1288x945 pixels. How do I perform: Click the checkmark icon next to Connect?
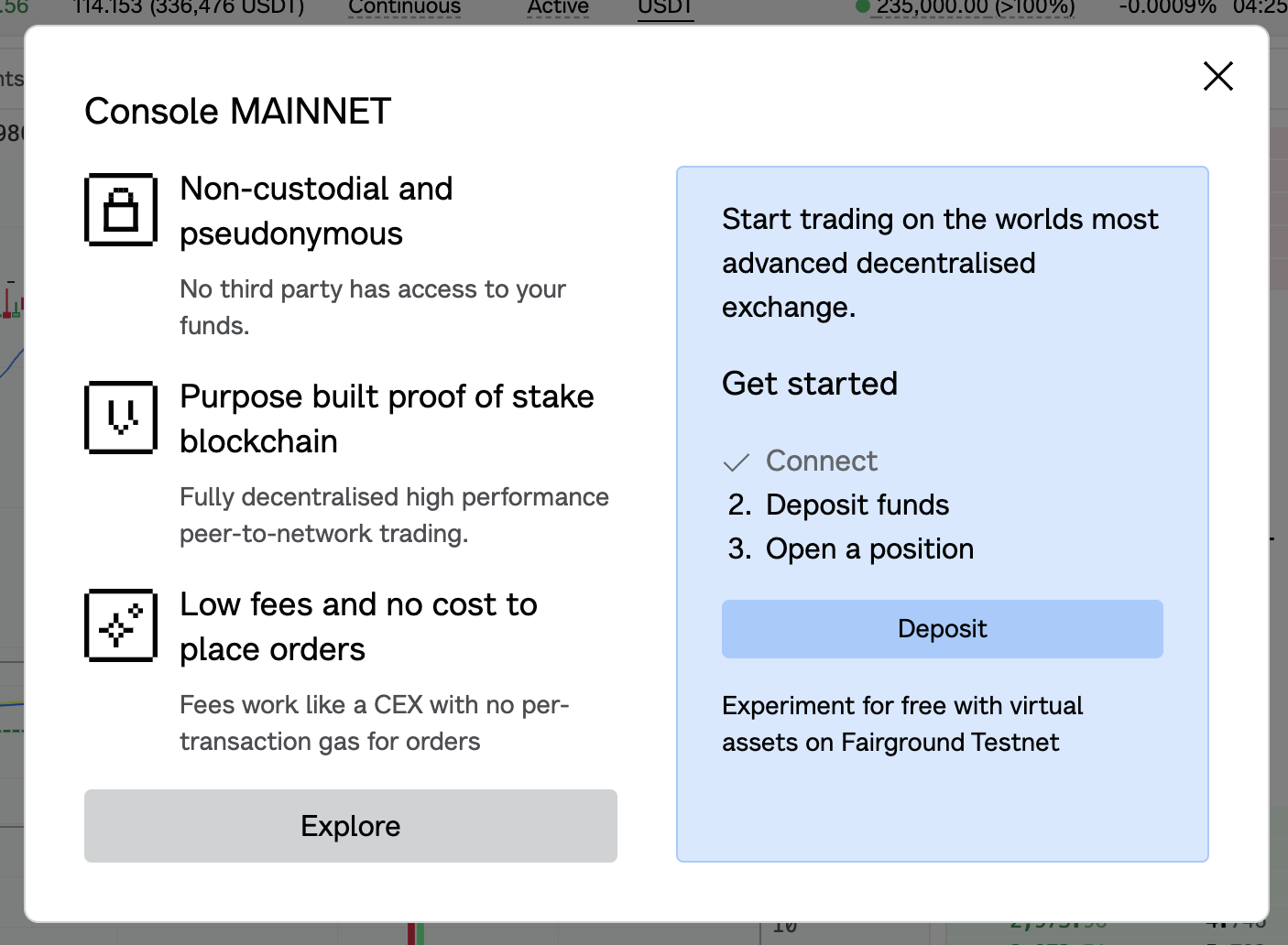click(737, 462)
